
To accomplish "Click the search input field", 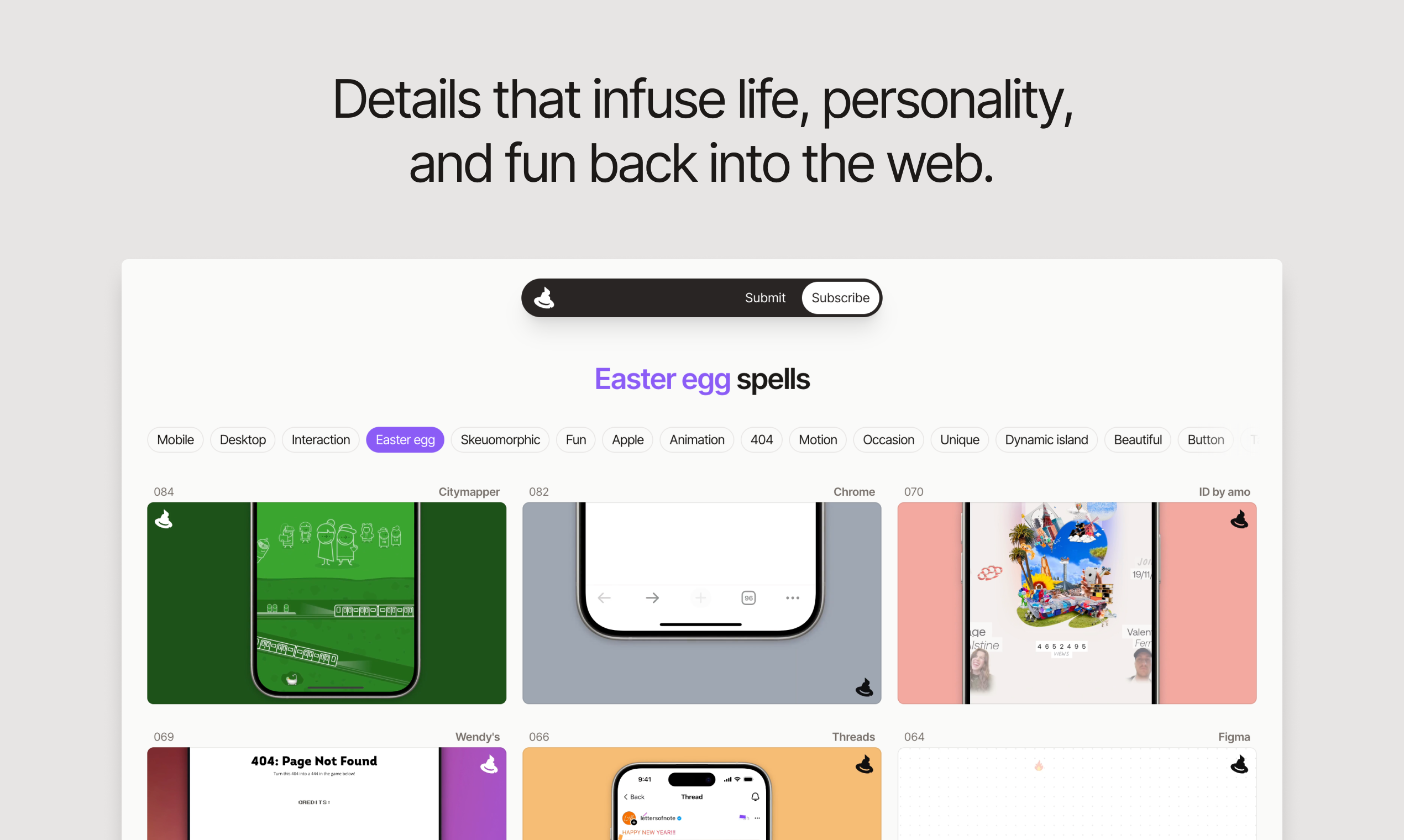I will (x=650, y=297).
